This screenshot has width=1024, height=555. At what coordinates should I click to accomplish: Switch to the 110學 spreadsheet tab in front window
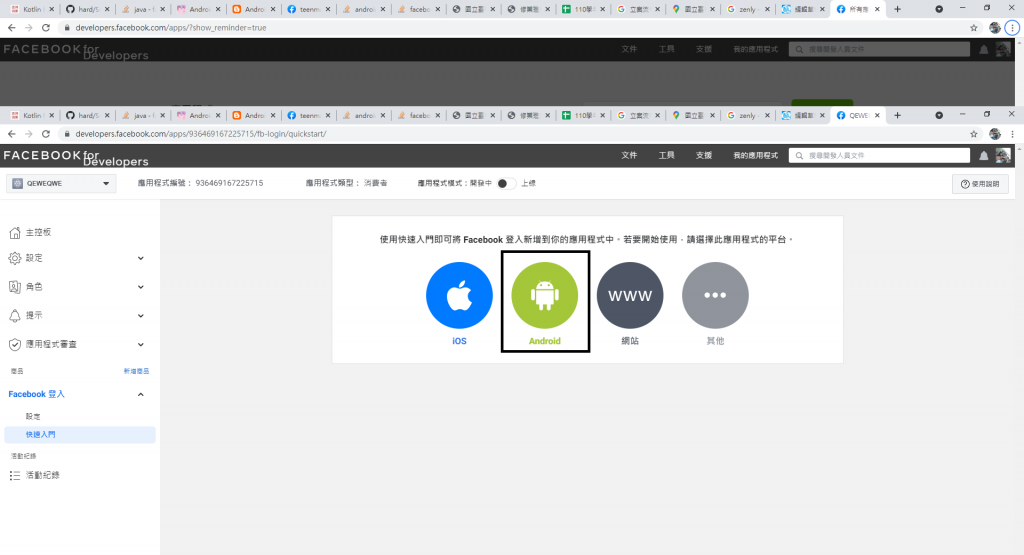point(581,116)
